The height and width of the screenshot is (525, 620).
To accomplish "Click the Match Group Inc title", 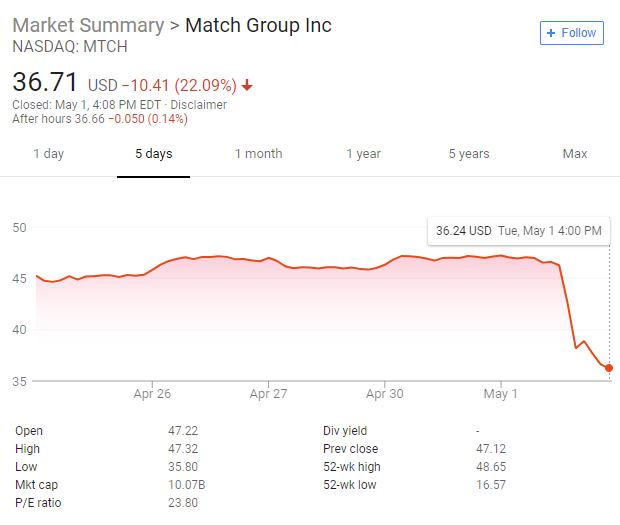I will 259,25.
